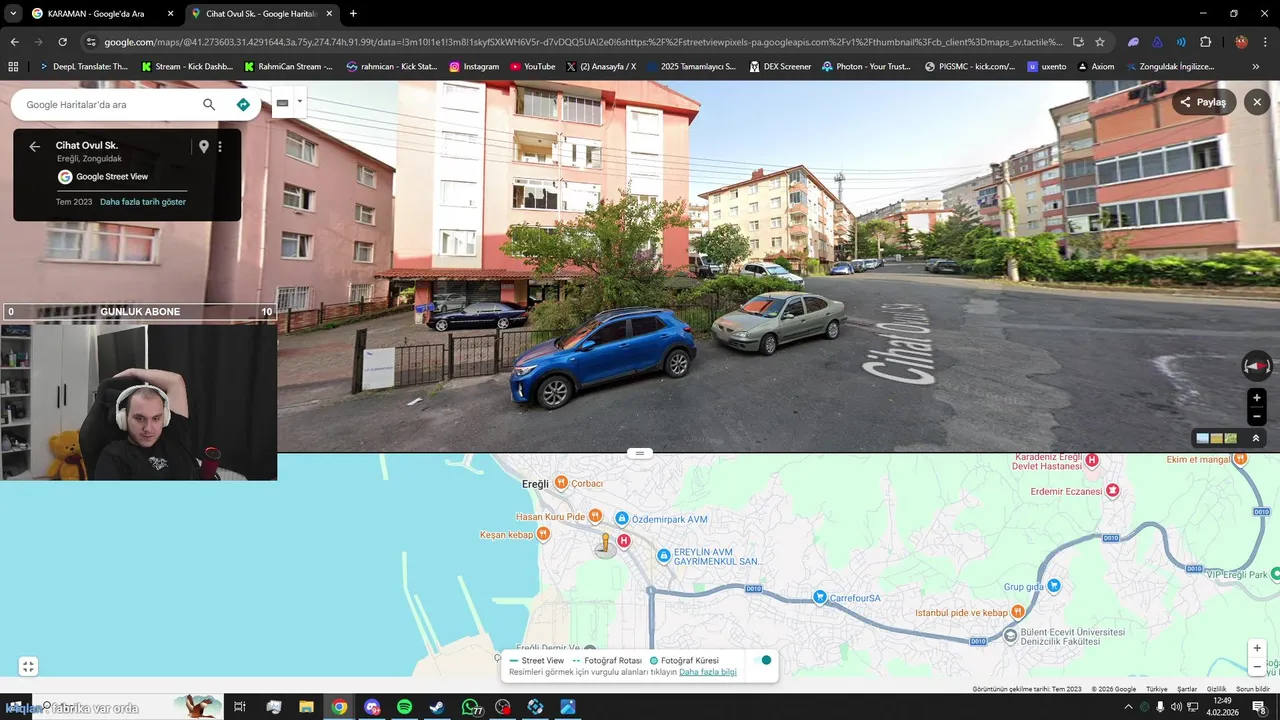Viewport: 1280px width, 720px height.
Task: Open a new browser tab
Action: click(x=353, y=14)
